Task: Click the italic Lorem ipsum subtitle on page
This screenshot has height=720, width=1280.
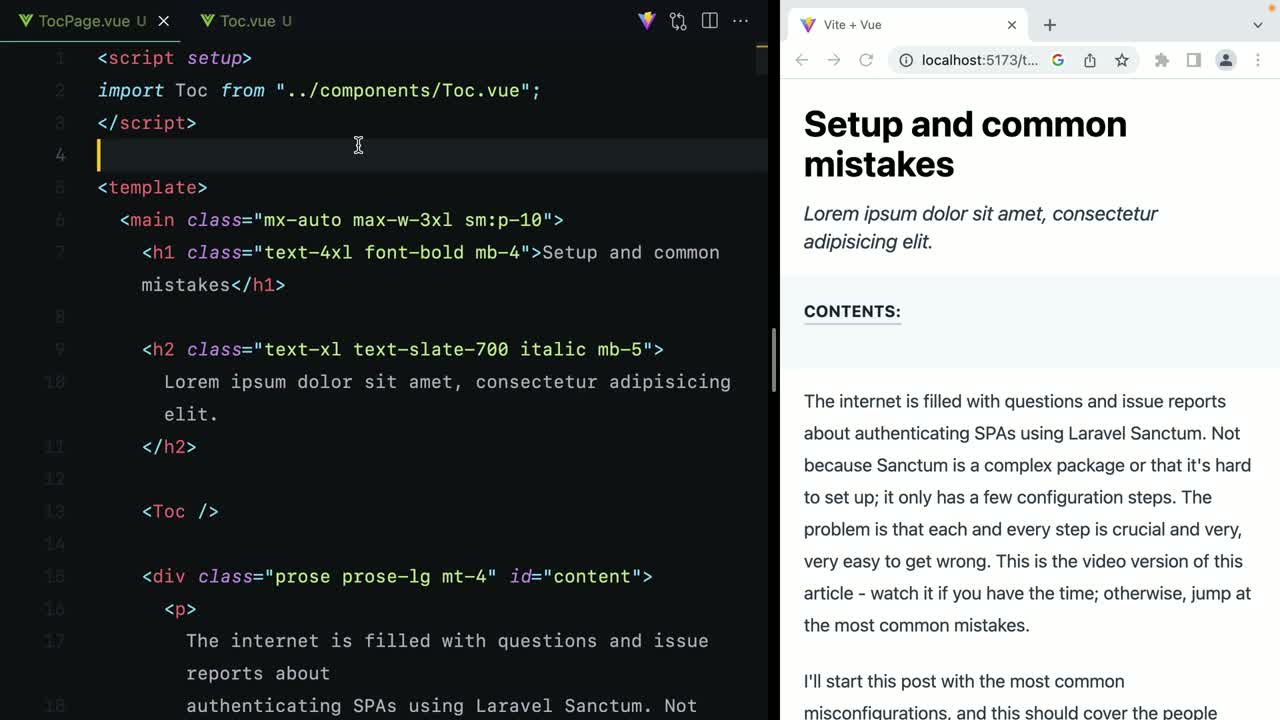Action: point(981,227)
